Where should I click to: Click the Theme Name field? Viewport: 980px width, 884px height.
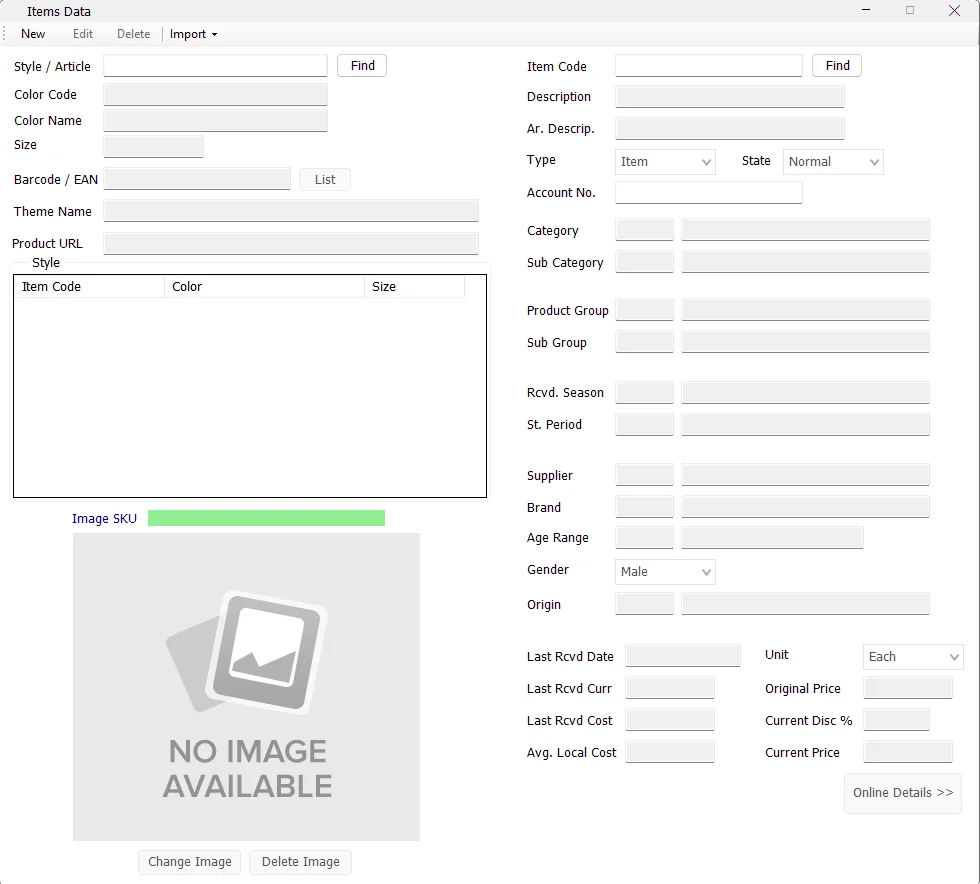pos(291,211)
